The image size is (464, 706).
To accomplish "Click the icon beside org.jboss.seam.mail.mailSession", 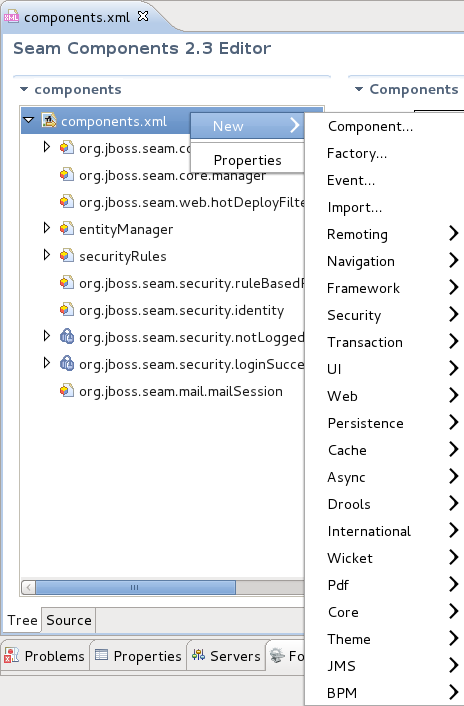I will click(x=67, y=390).
